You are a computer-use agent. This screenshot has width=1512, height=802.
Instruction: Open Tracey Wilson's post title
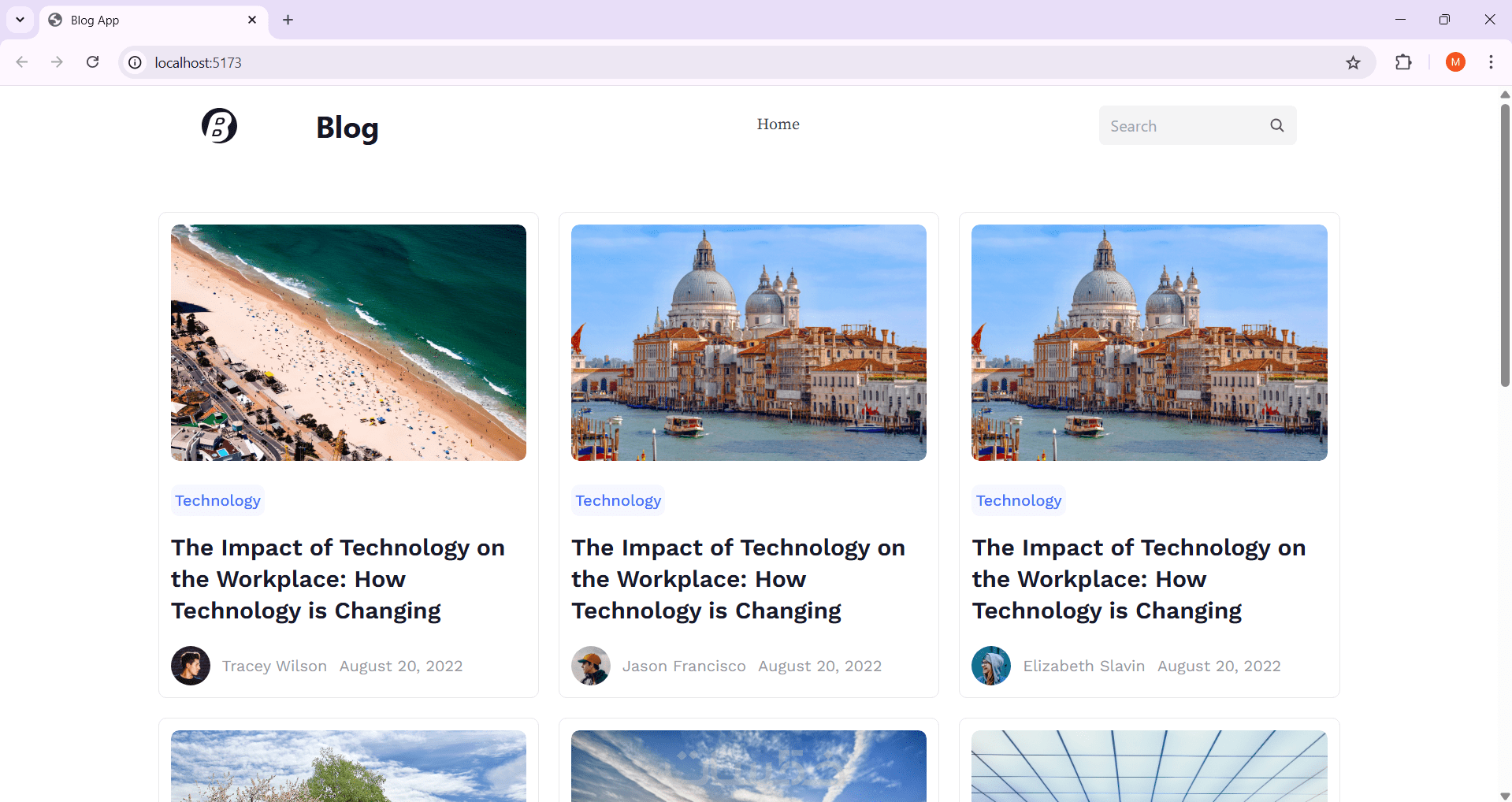pos(338,579)
